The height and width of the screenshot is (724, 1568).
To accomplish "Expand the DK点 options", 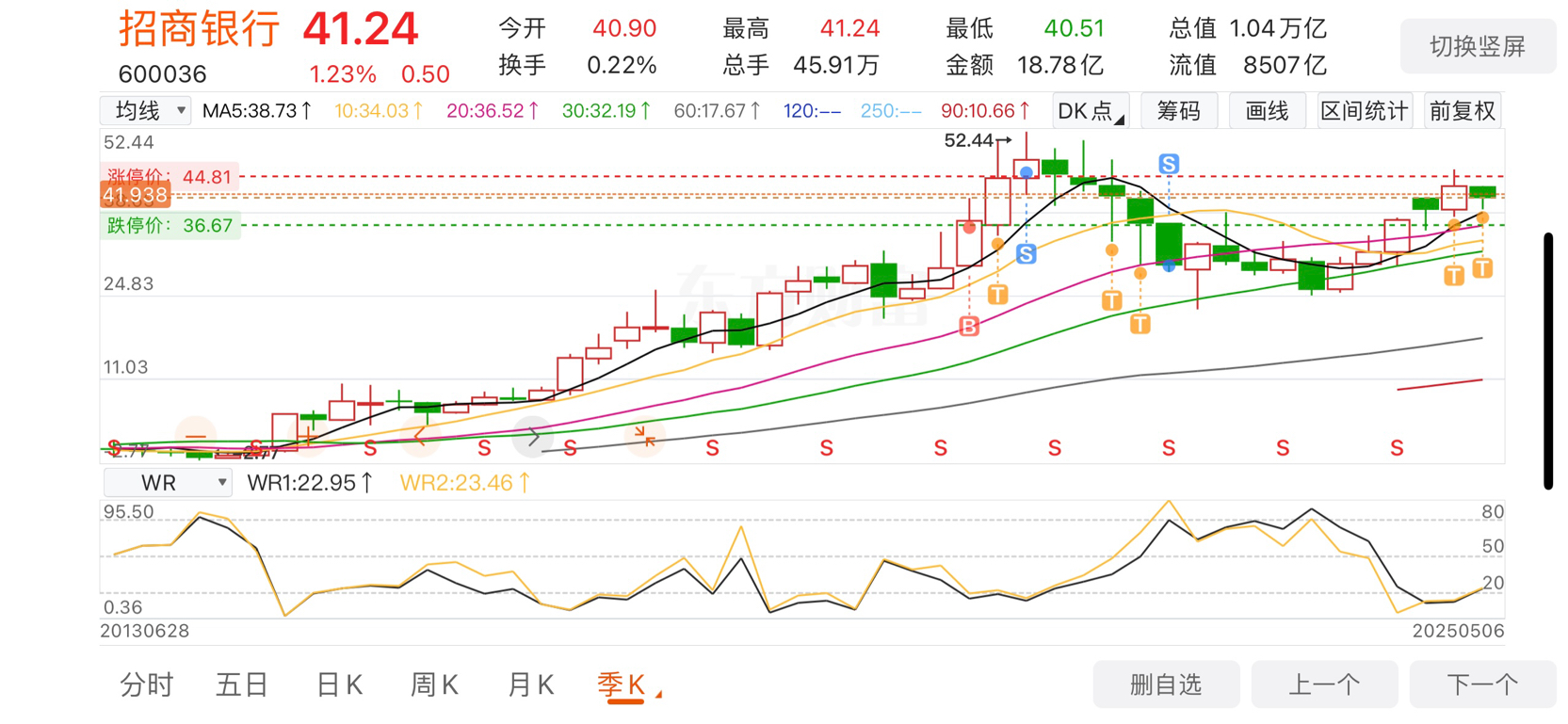I will [1090, 111].
